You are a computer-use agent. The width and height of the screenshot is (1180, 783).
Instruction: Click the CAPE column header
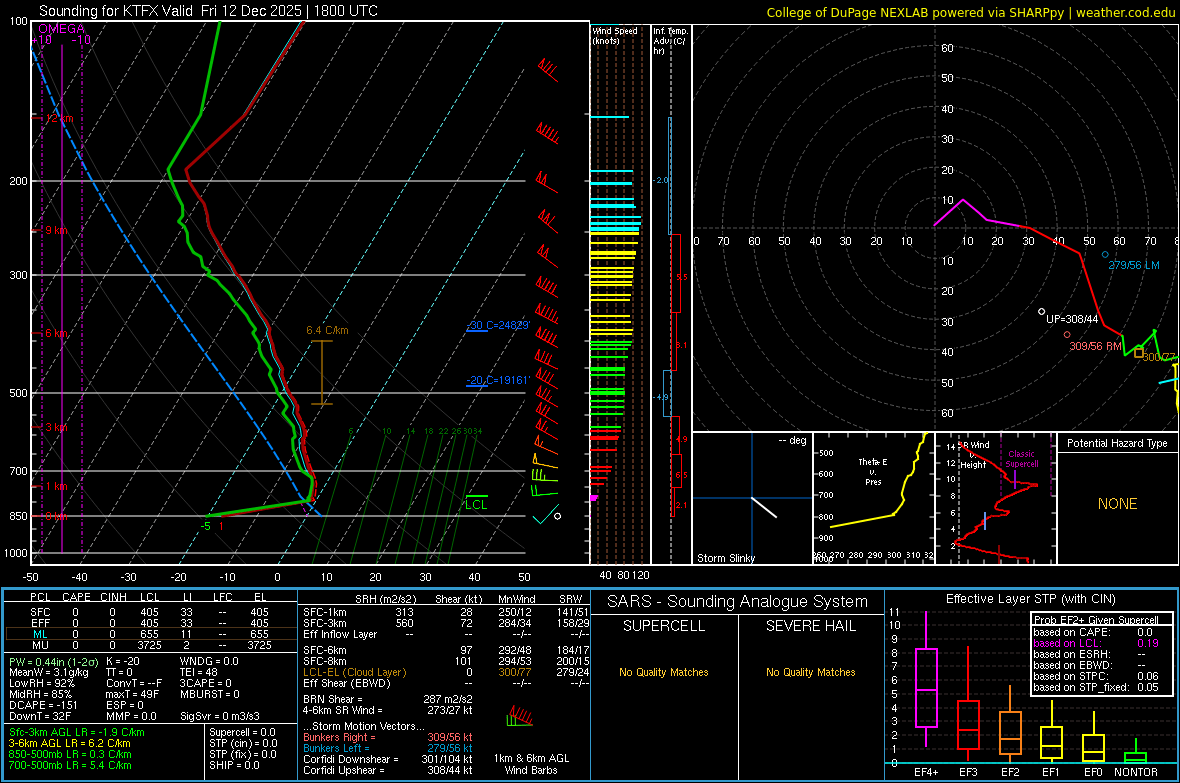click(x=76, y=597)
